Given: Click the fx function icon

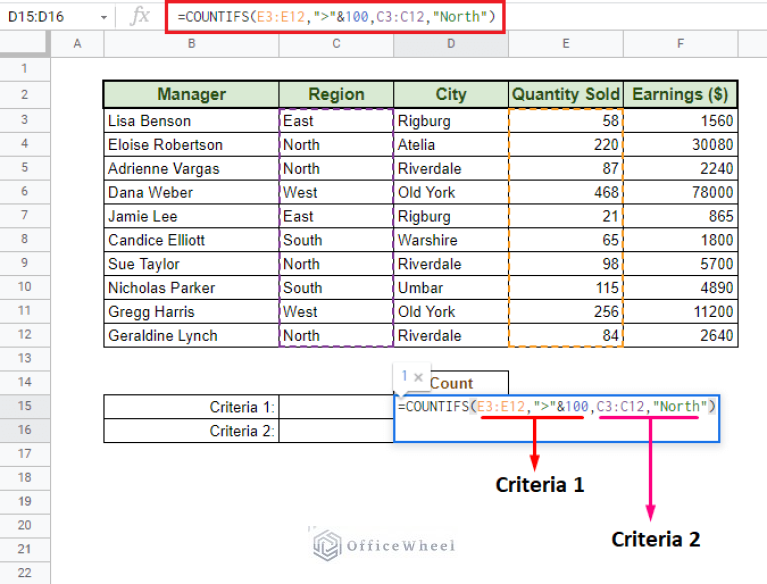Looking at the screenshot, I should pyautogui.click(x=141, y=16).
